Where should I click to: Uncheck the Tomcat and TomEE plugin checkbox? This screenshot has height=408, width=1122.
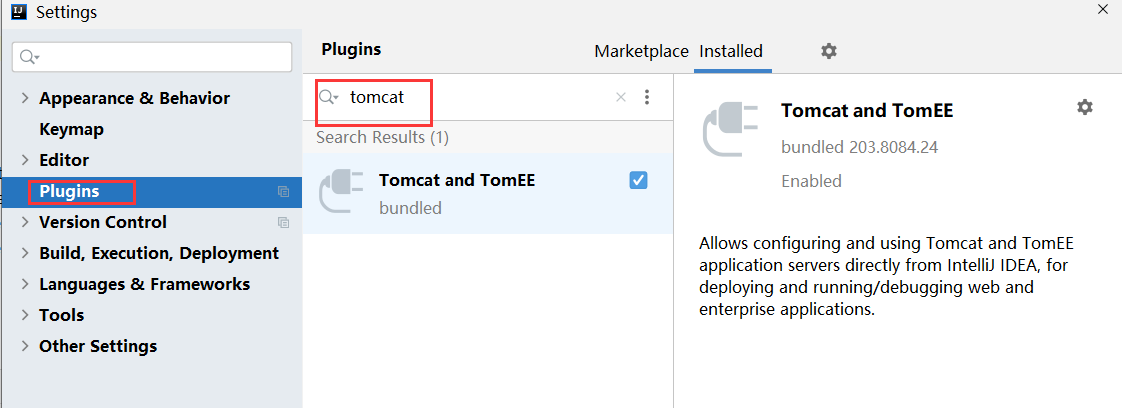point(638,180)
